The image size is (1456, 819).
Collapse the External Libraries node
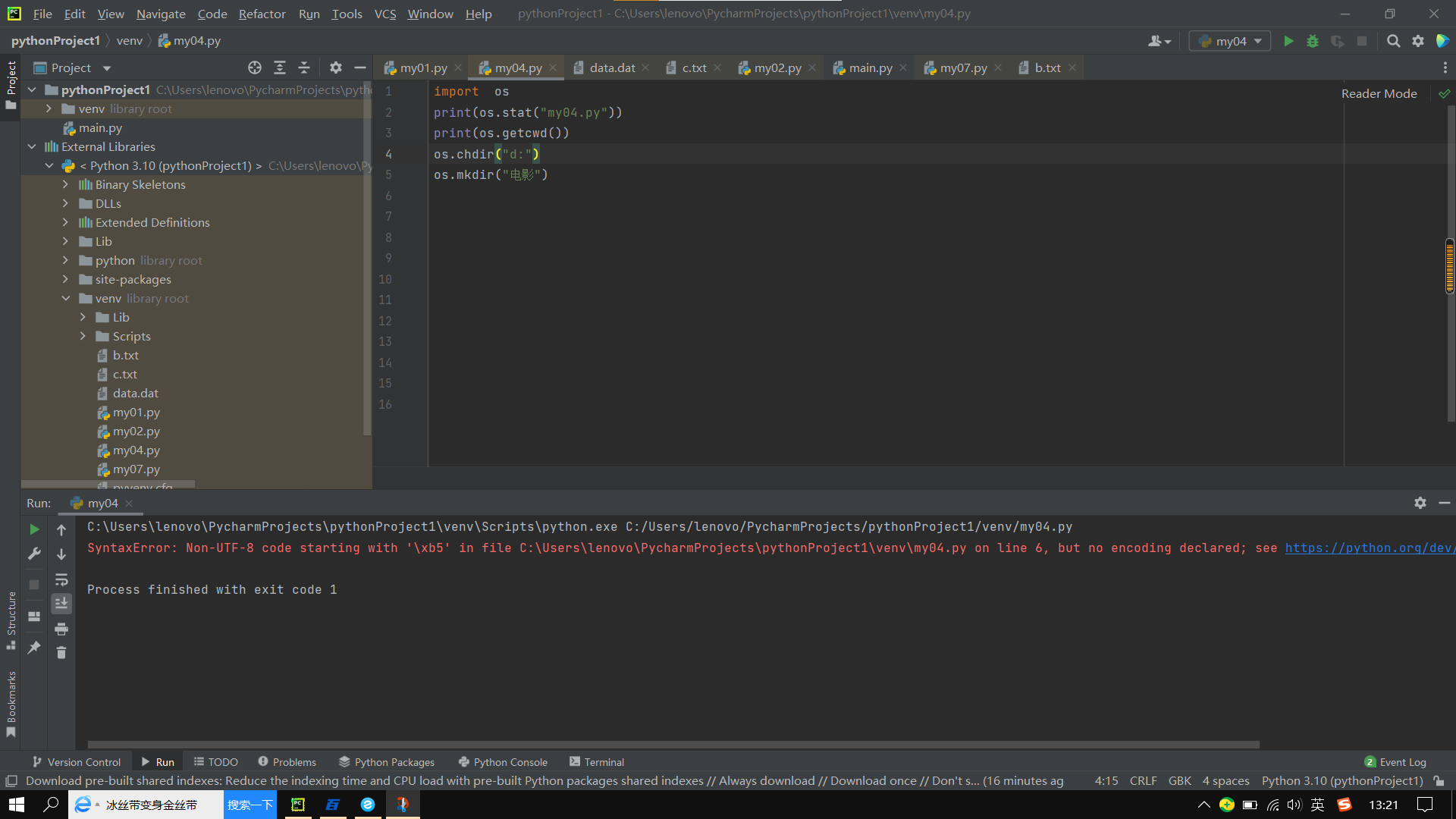32,146
